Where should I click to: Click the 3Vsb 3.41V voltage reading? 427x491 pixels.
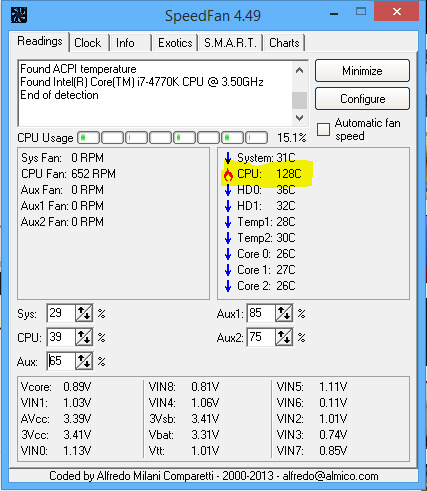184,419
